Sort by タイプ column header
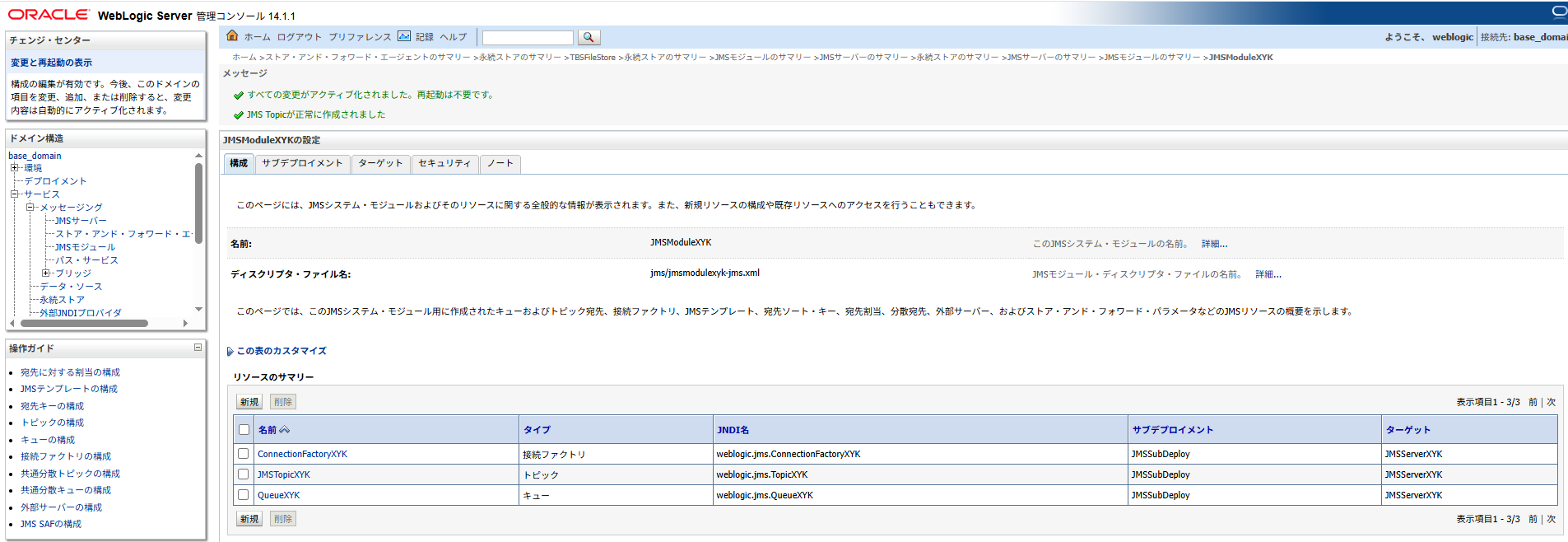The width and height of the screenshot is (1568, 542). [537, 430]
